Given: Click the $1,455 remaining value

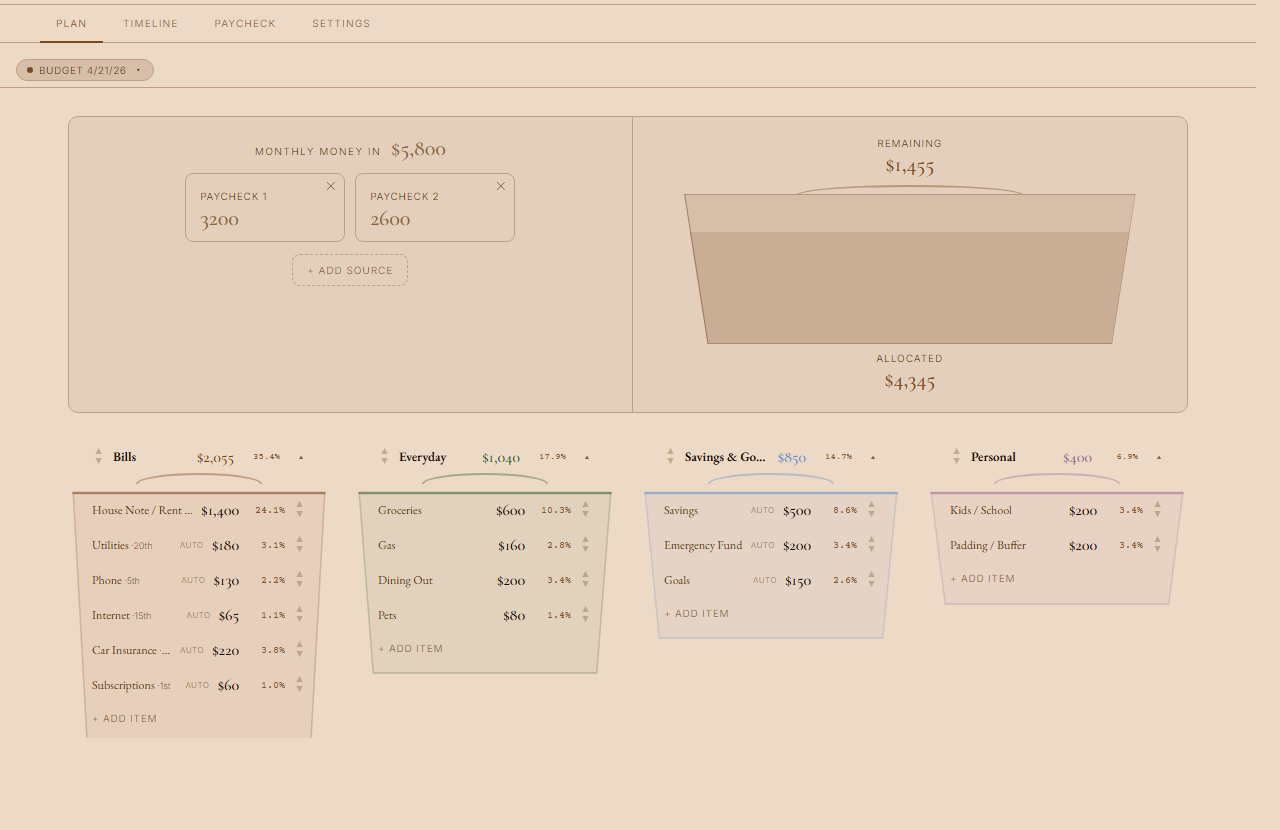Looking at the screenshot, I should click(x=910, y=167).
